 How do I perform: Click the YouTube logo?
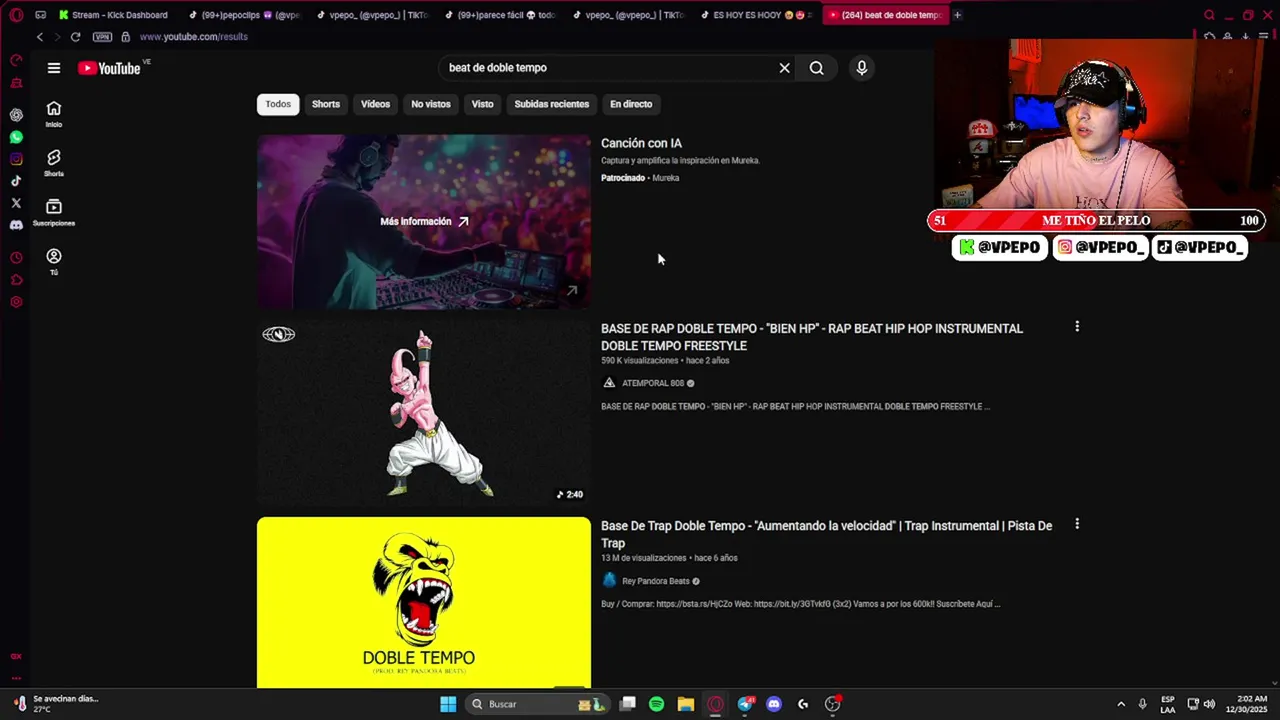coord(109,68)
